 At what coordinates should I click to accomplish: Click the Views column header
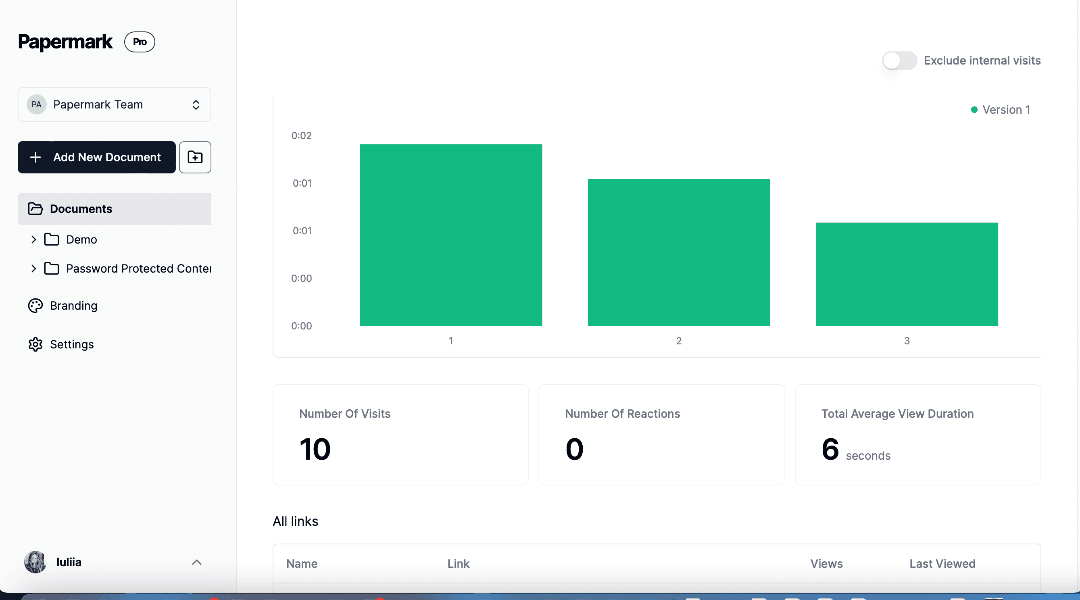click(x=826, y=564)
